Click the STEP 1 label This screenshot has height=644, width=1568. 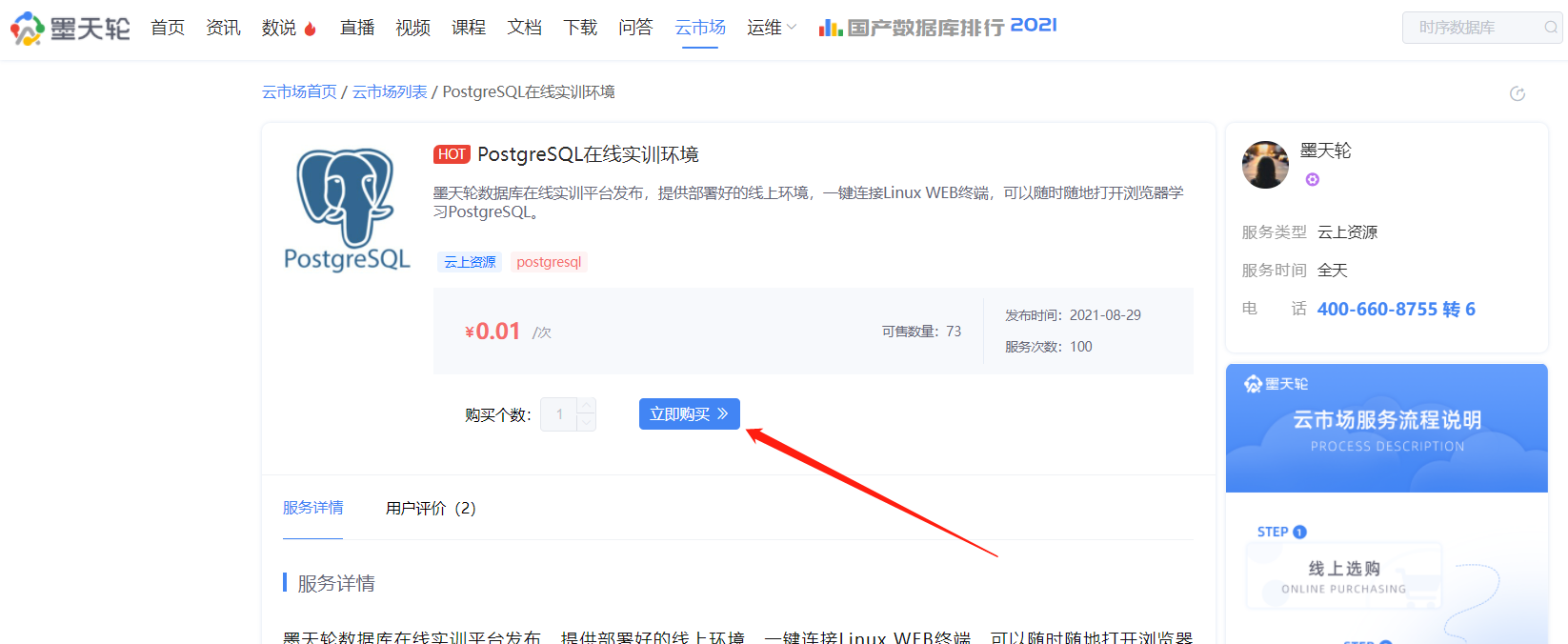(x=1282, y=532)
